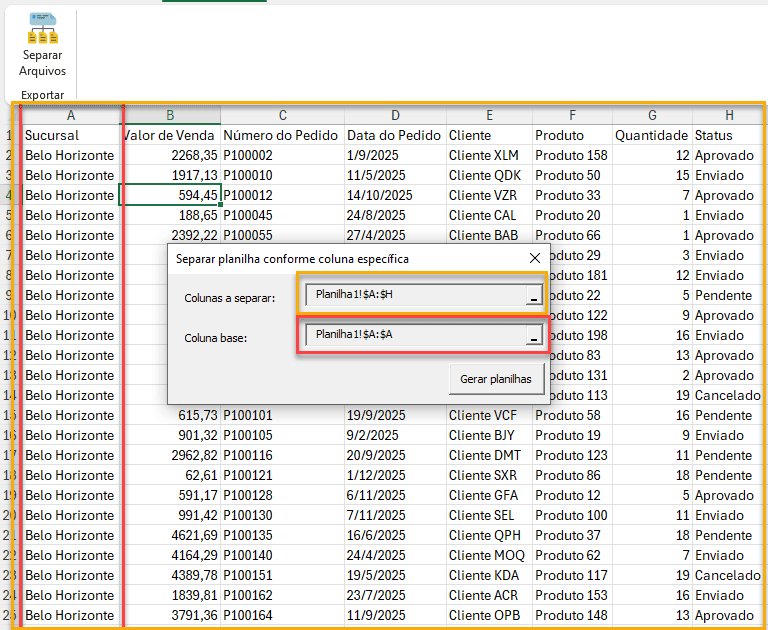The width and height of the screenshot is (768, 630).
Task: Select column C header
Action: (x=282, y=115)
